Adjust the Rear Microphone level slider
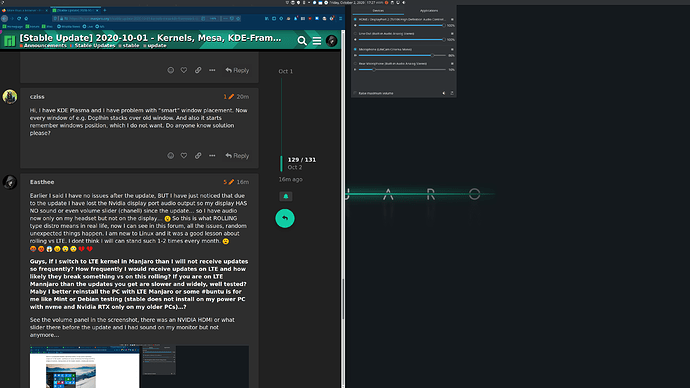This screenshot has height=388, width=690. pos(402,70)
